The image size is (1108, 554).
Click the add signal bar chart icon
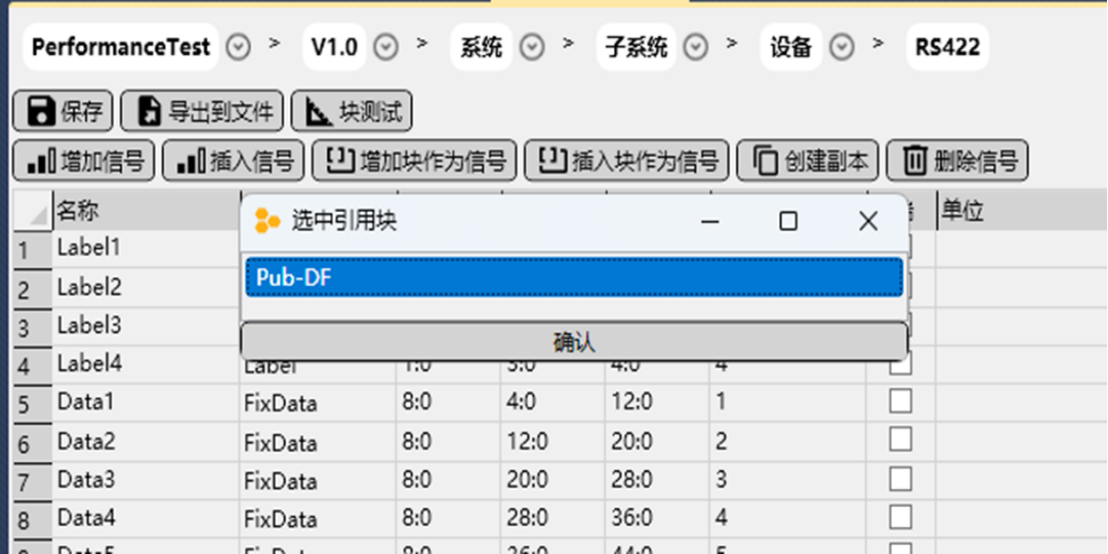(x=41, y=161)
